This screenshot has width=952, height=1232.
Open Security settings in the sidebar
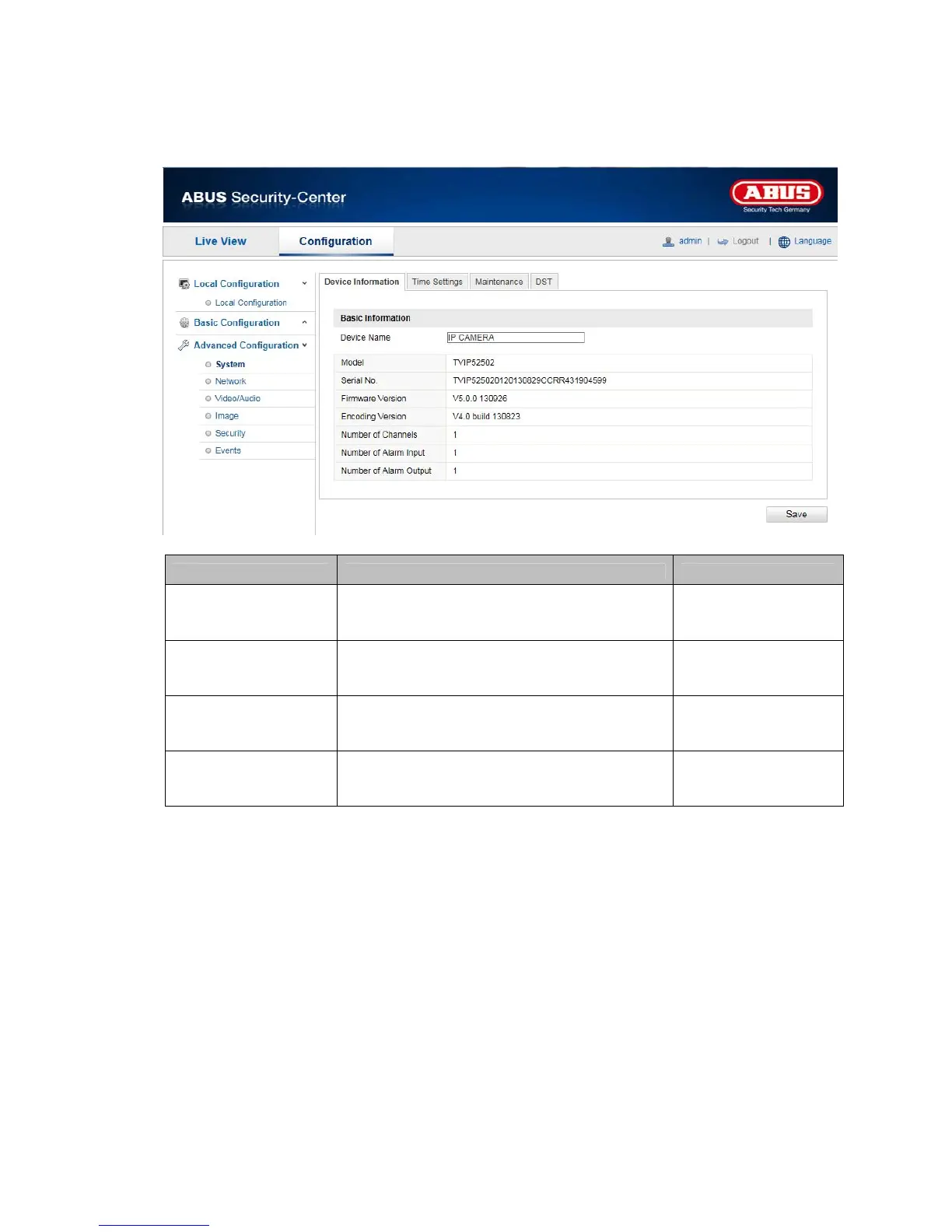(230, 433)
